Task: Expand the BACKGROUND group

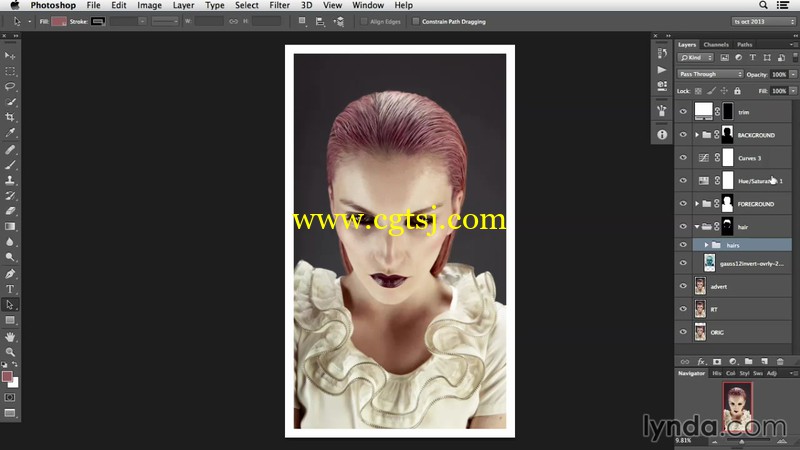Action: click(x=697, y=135)
